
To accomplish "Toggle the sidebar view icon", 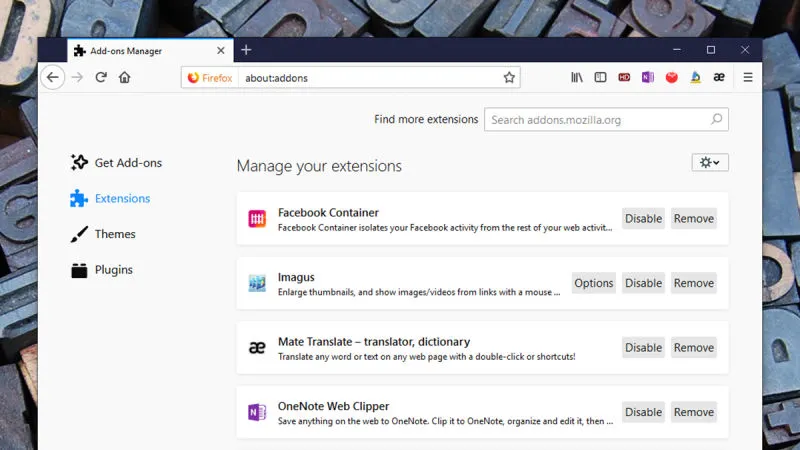I will (601, 77).
